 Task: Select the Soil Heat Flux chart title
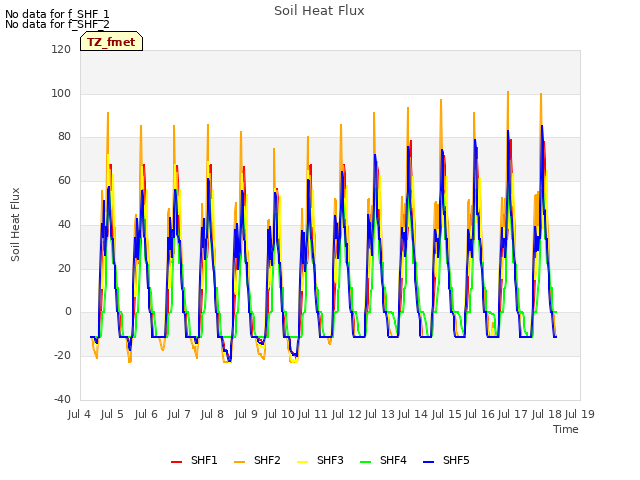[x=319, y=11]
